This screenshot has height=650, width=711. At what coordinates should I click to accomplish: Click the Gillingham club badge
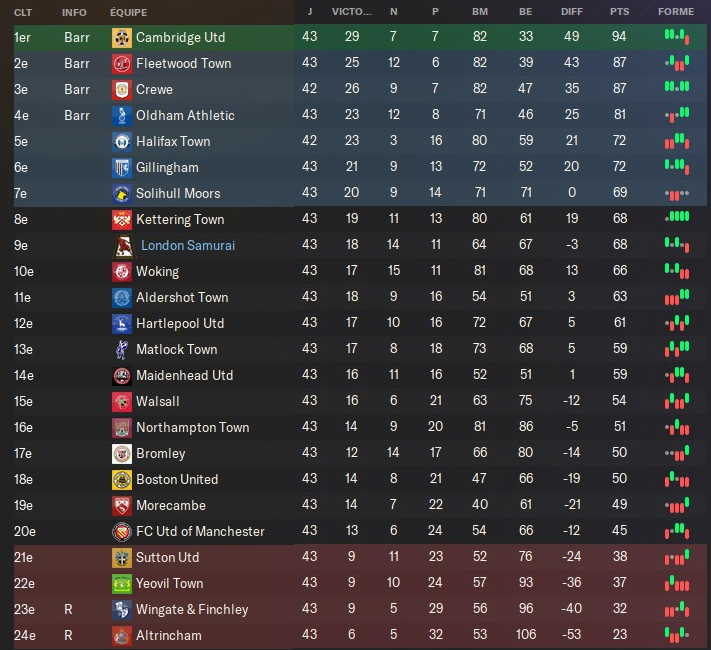121,168
